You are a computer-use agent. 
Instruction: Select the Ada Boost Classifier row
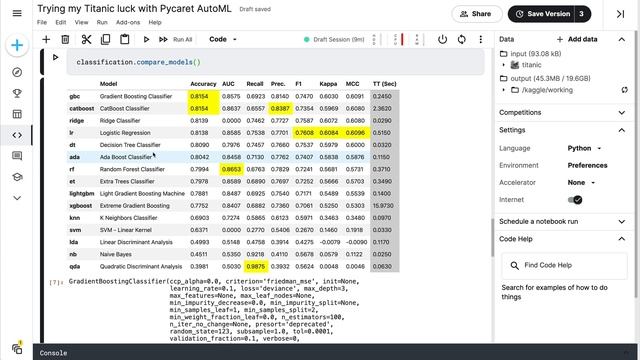pyautogui.click(x=233, y=157)
